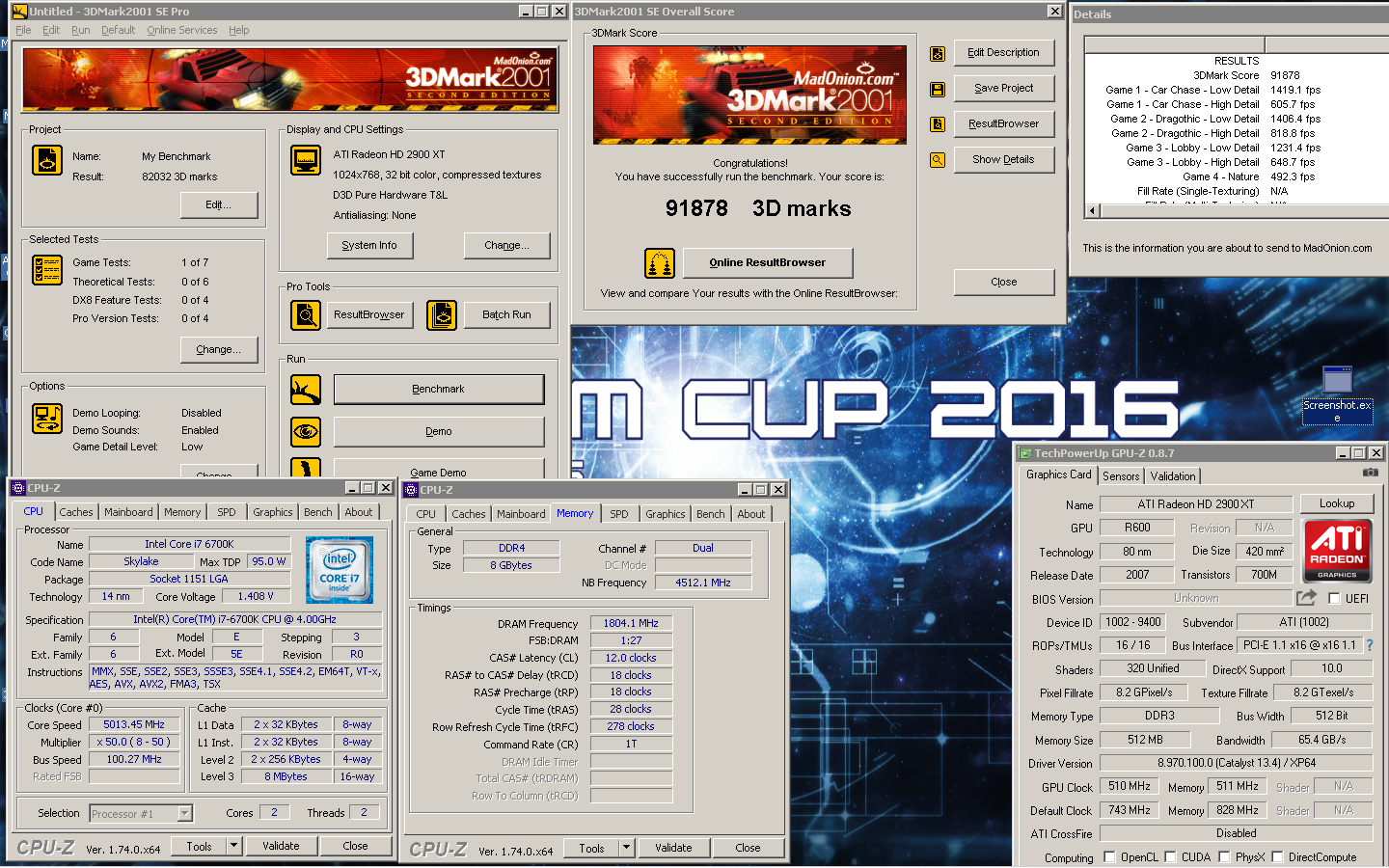Toggle the DirectCompute checkbox
This screenshot has height=868, width=1389.
[x=1277, y=856]
